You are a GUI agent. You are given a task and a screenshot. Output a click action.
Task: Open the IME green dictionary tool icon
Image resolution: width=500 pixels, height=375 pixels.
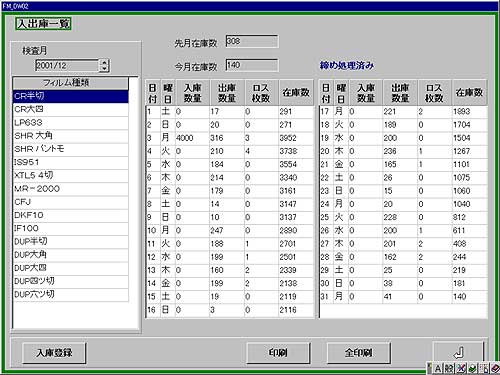click(472, 368)
